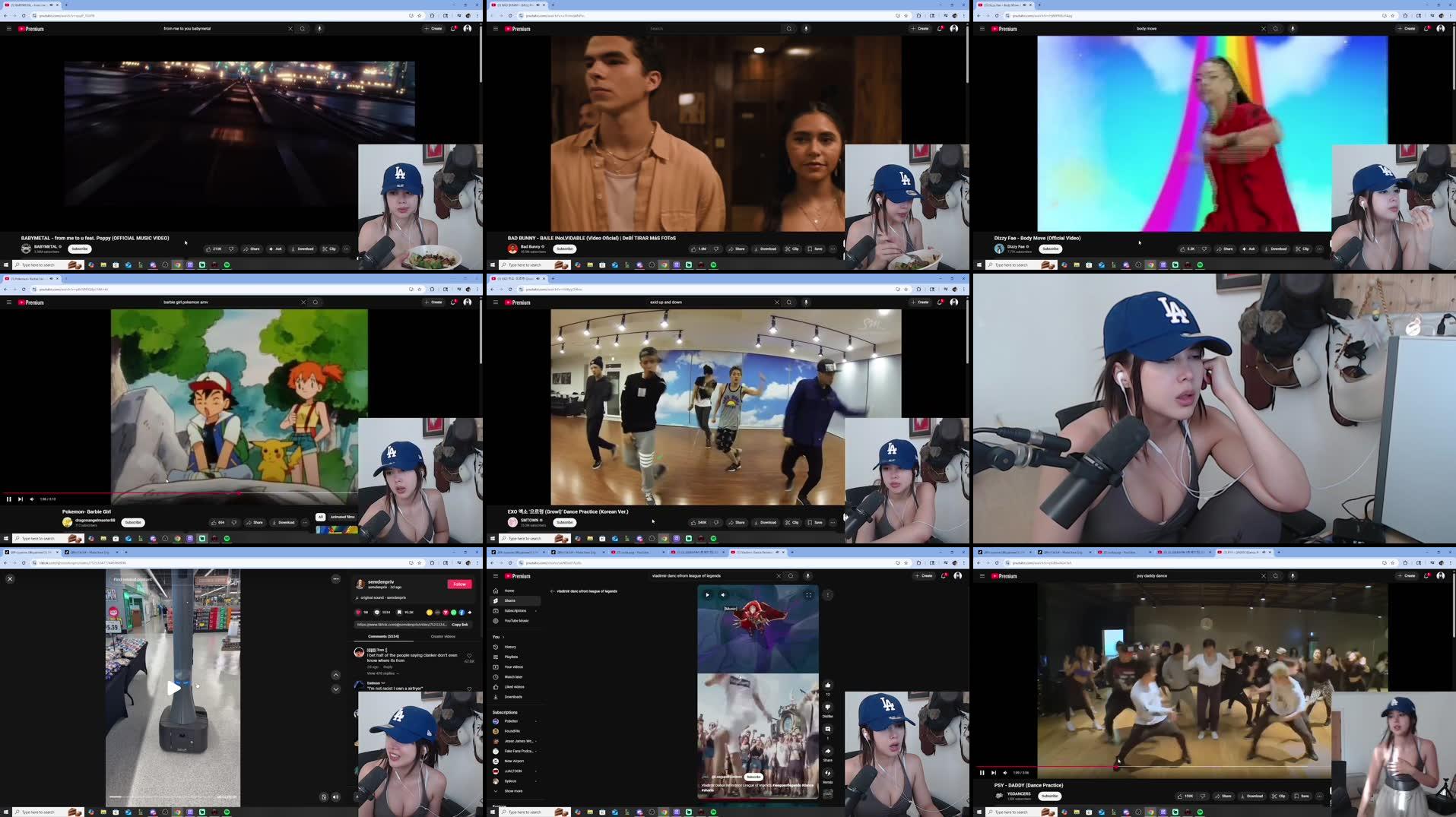The width and height of the screenshot is (1456, 817).
Task: Click Copy link on TikTok
Action: coord(460,625)
